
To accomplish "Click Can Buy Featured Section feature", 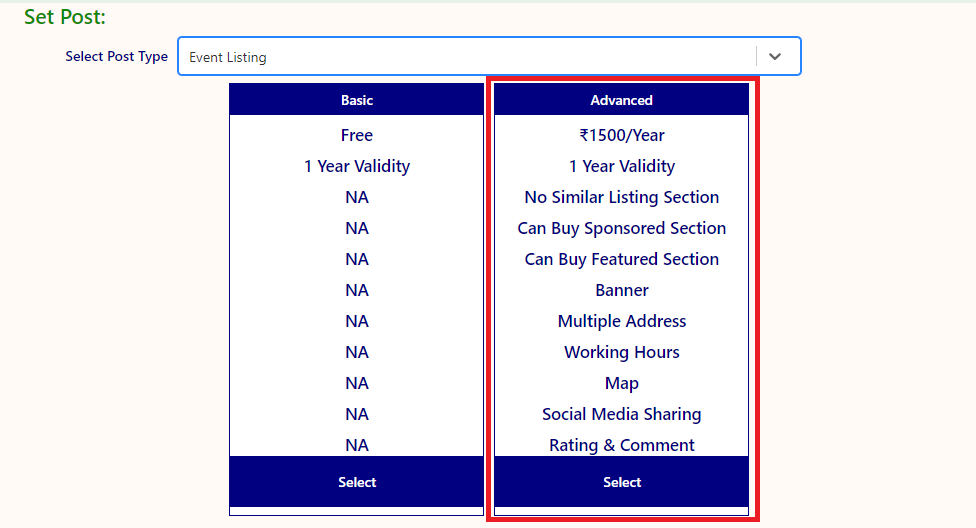I will pos(621,259).
